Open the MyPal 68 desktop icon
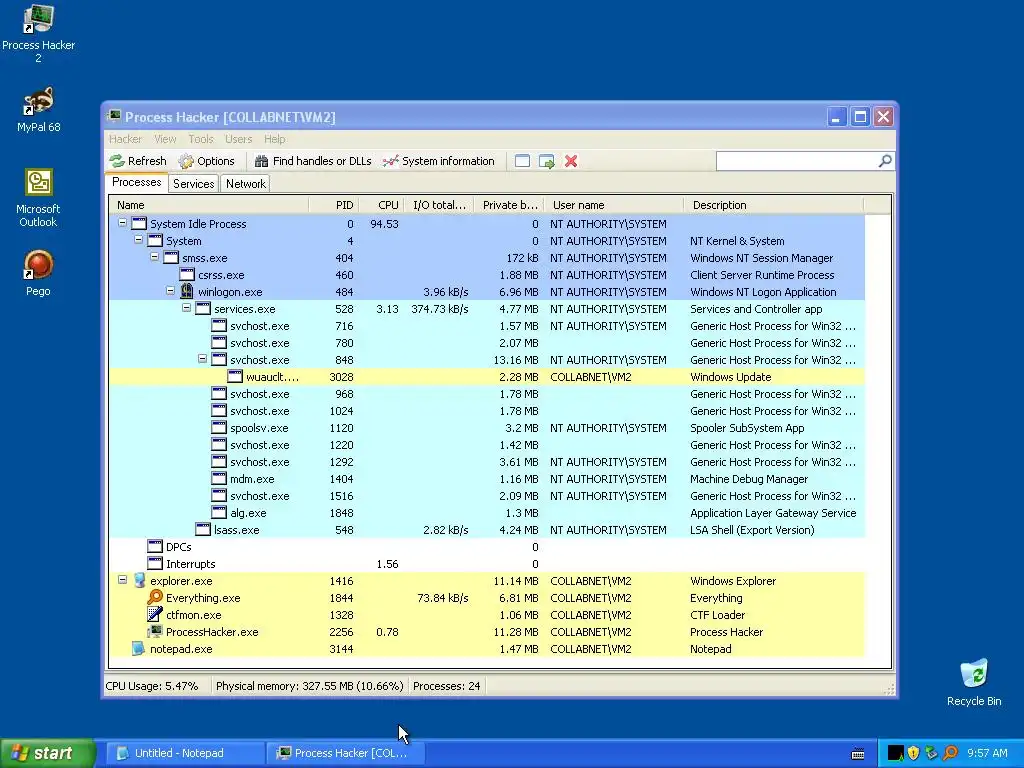The width and height of the screenshot is (1024, 768). pos(38,110)
